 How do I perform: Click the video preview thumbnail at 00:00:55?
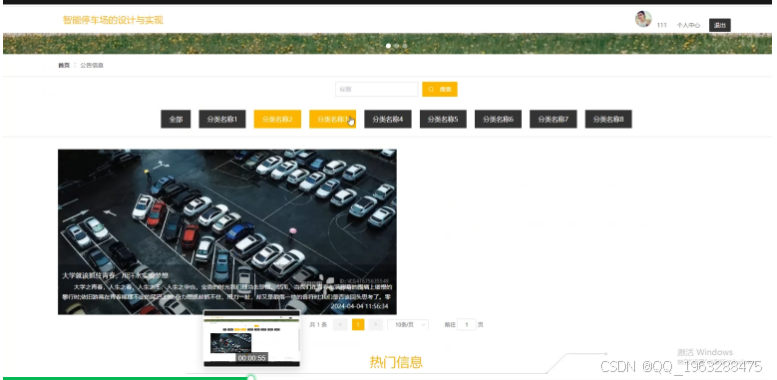(x=252, y=338)
